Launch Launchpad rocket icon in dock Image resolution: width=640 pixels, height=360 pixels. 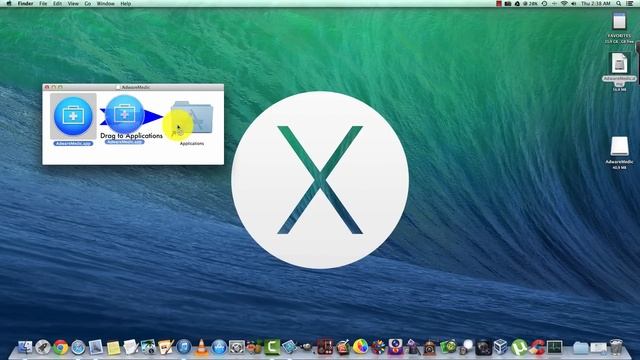click(43, 347)
